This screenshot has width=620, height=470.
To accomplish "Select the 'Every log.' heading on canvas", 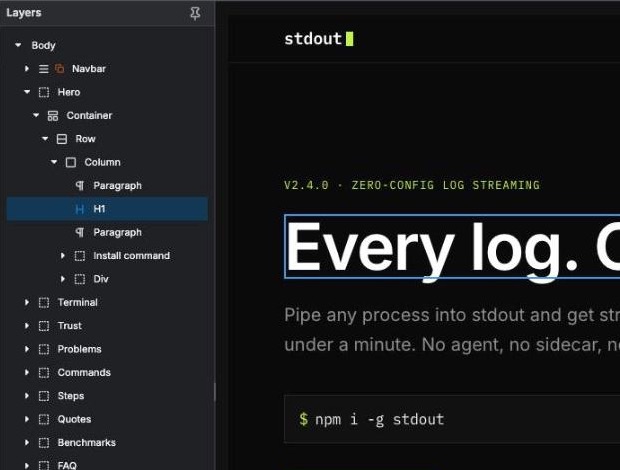I will tap(452, 247).
